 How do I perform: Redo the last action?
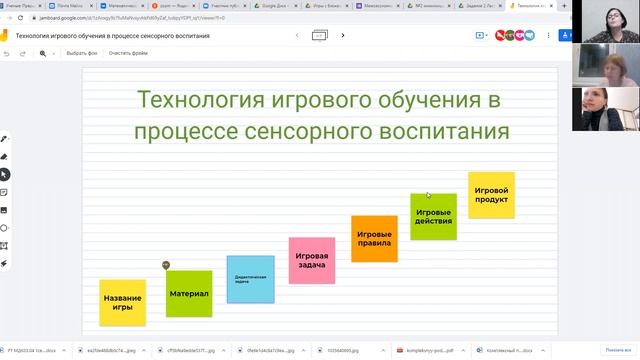(23, 53)
